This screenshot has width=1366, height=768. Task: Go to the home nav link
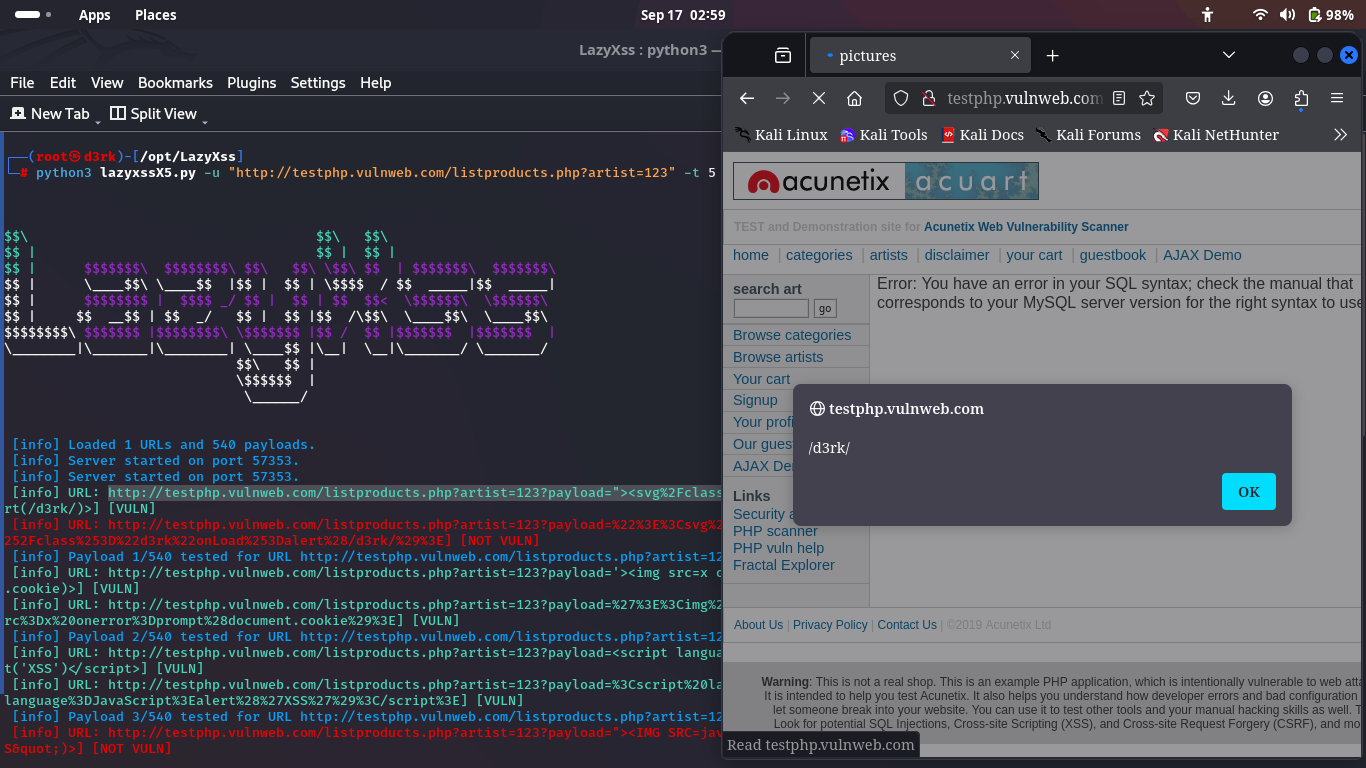click(751, 255)
